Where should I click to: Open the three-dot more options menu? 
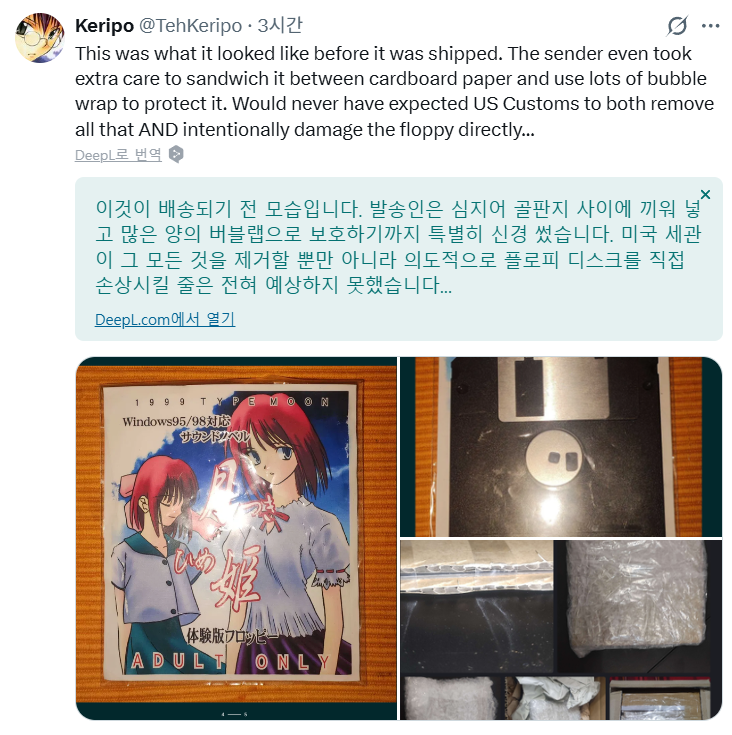710,26
